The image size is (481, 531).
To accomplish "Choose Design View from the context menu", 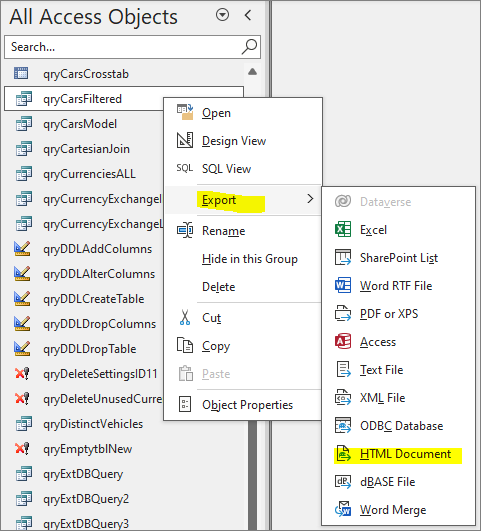I will coord(243,140).
